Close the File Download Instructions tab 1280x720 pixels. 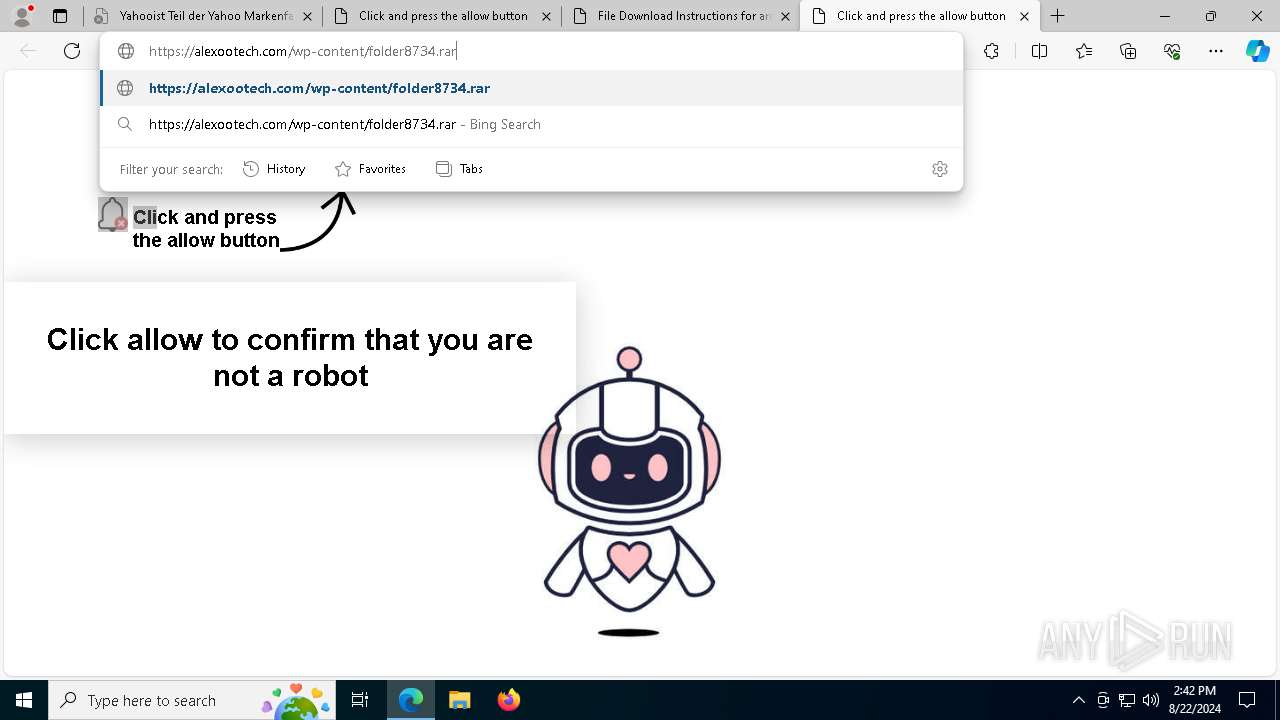point(785,16)
